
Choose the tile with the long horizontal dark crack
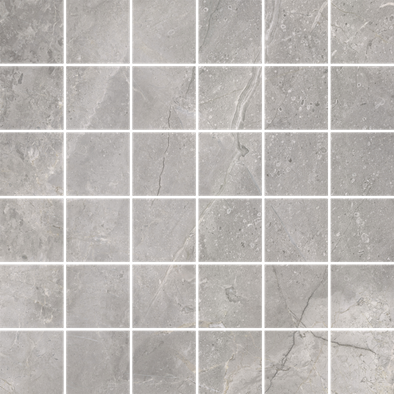click(x=363, y=363)
